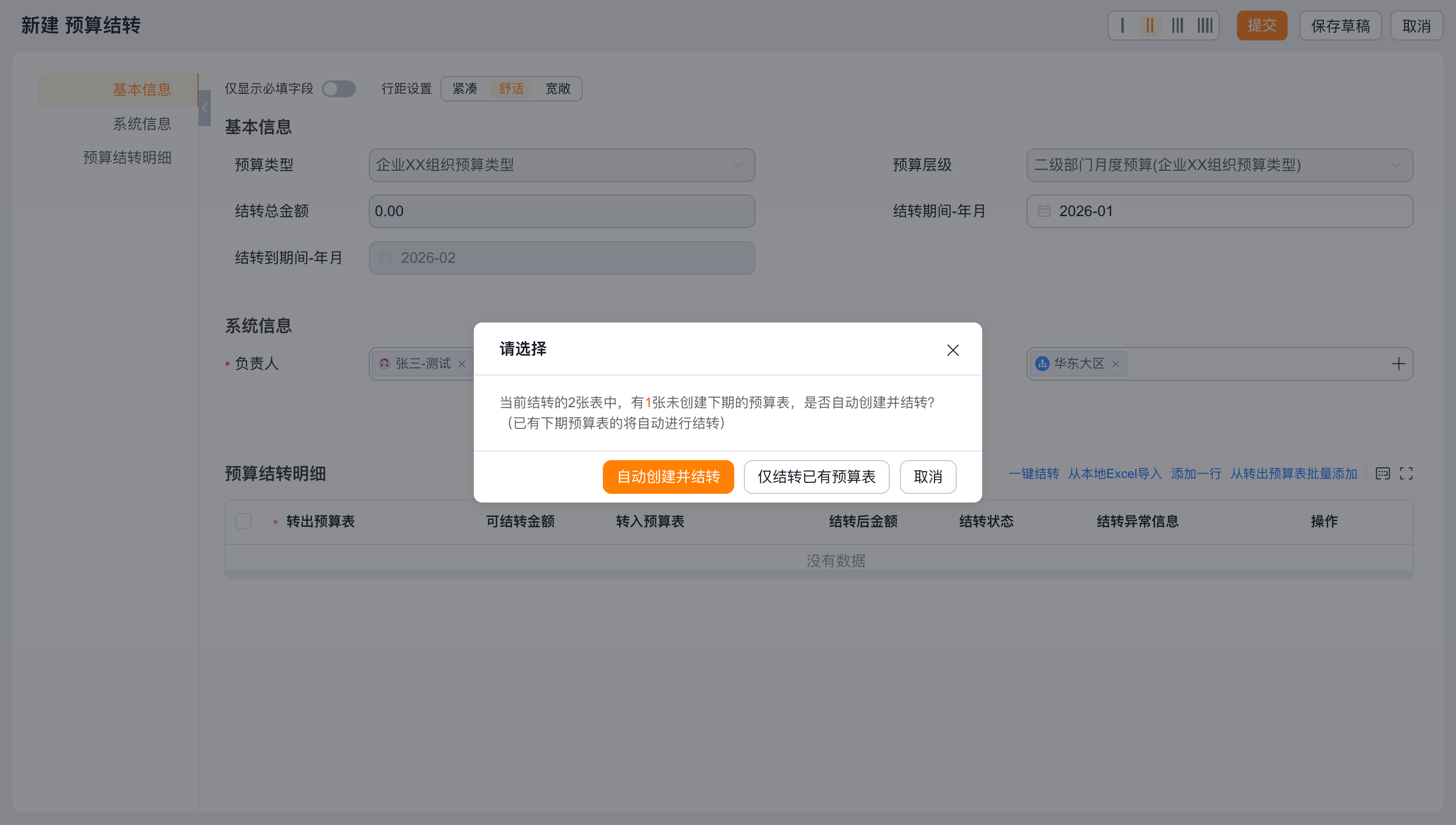The image size is (1456, 825).
Task: Click calendar icon in 结转期间-年月
Action: [x=1044, y=211]
